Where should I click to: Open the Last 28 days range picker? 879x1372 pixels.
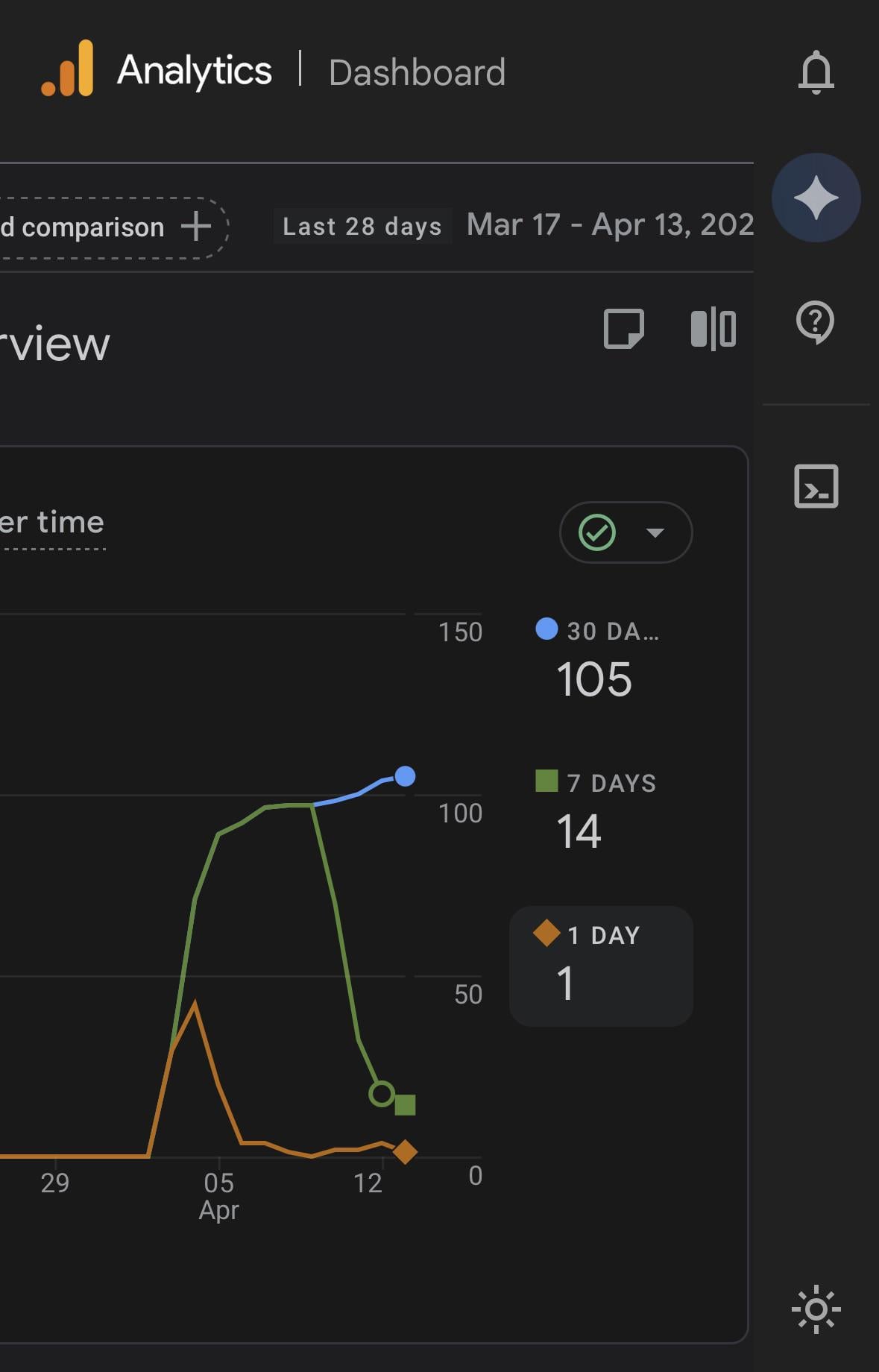point(362,226)
